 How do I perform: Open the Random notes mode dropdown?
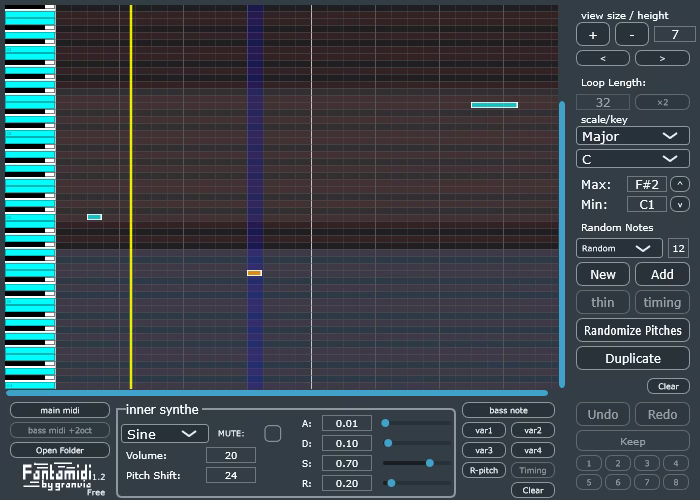point(619,248)
